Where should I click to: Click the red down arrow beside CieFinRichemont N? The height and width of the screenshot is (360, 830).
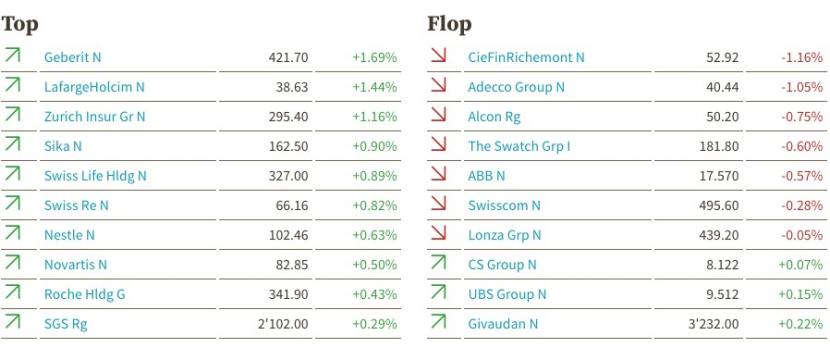438,55
